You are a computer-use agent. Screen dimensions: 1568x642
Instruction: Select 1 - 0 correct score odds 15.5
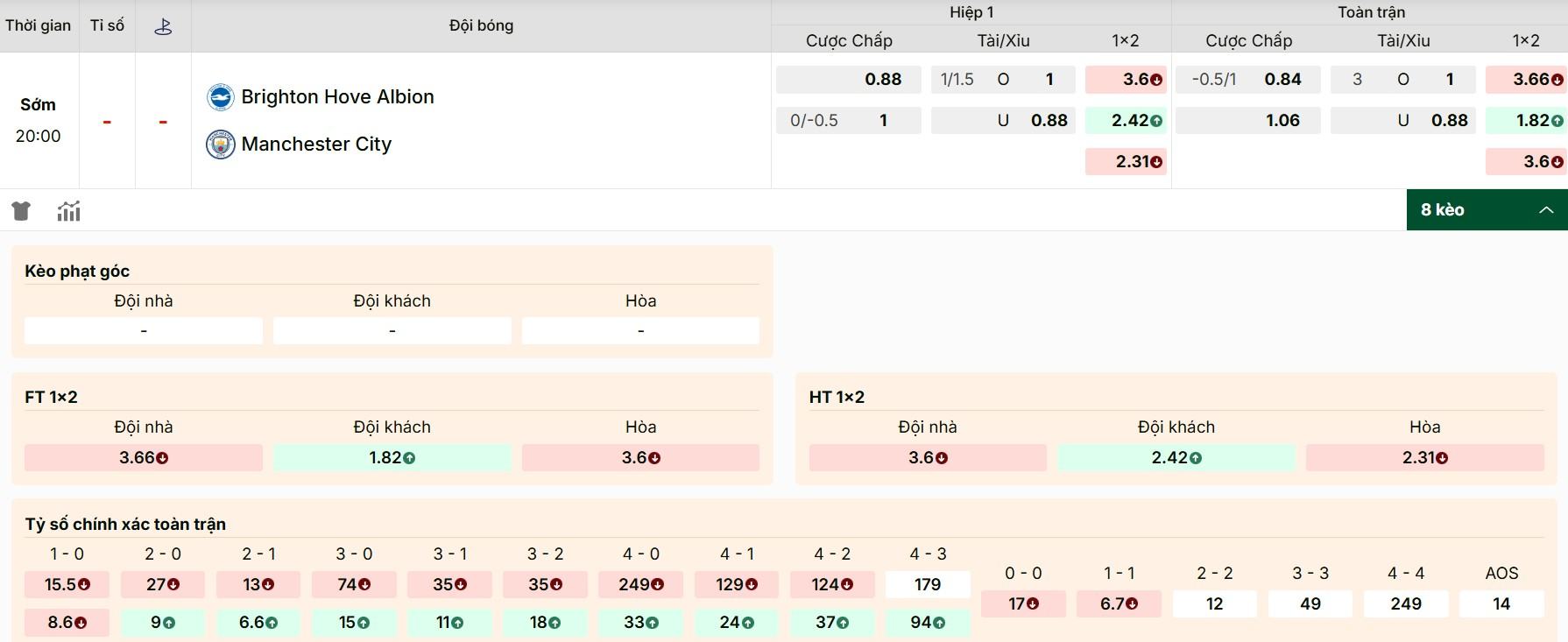click(67, 585)
